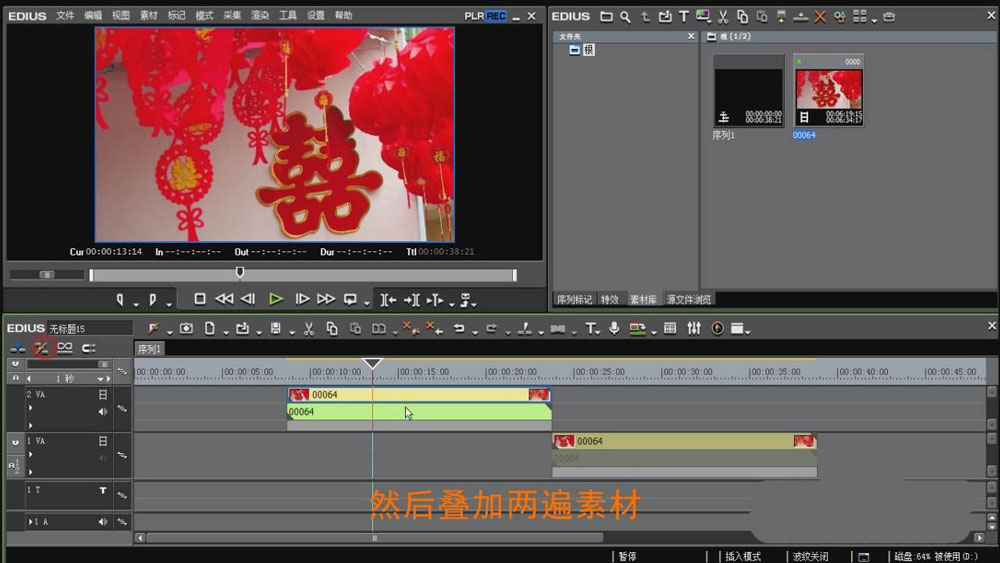Click the voice-over microphone icon

(614, 328)
